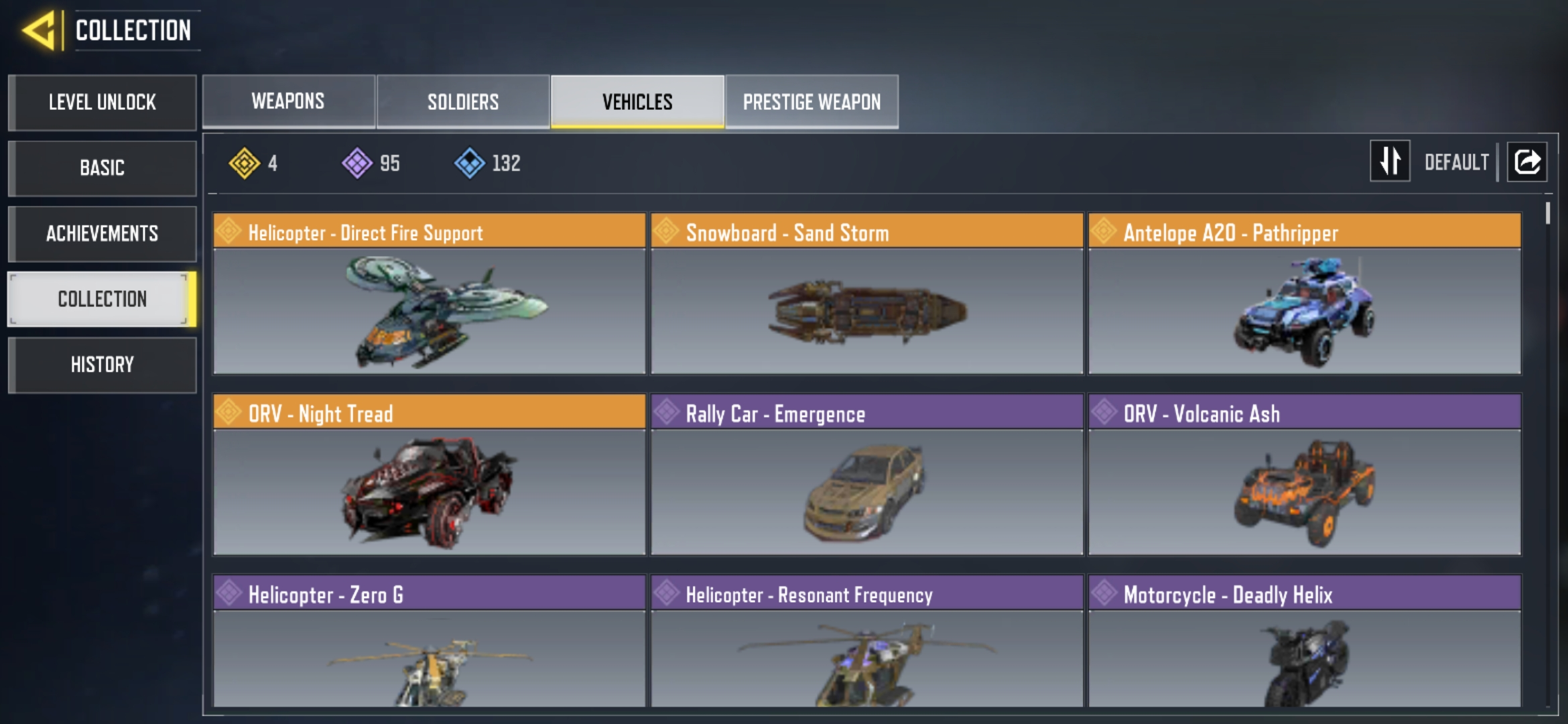
Task: Open the Achievements section
Action: point(102,233)
